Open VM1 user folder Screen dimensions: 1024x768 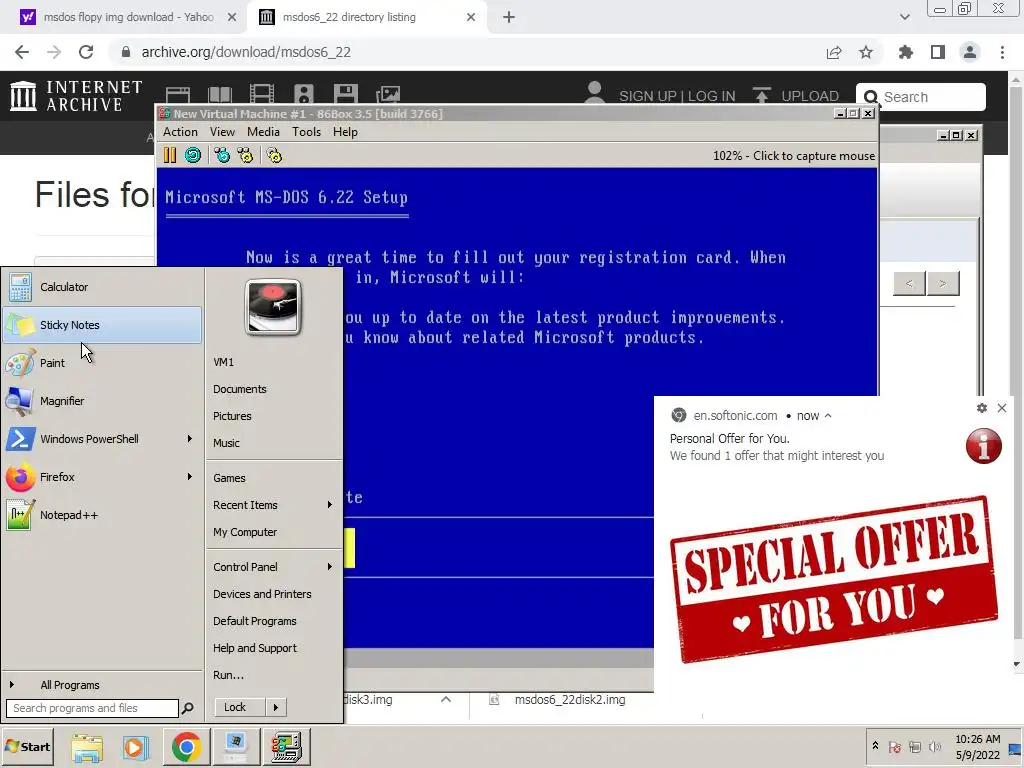pyautogui.click(x=273, y=362)
